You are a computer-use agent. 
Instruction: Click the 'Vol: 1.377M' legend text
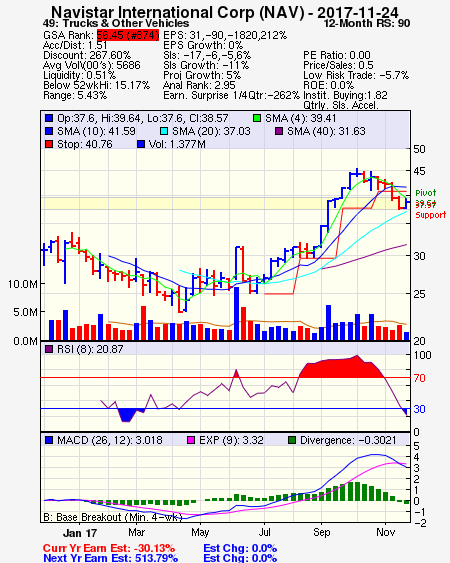(x=177, y=144)
